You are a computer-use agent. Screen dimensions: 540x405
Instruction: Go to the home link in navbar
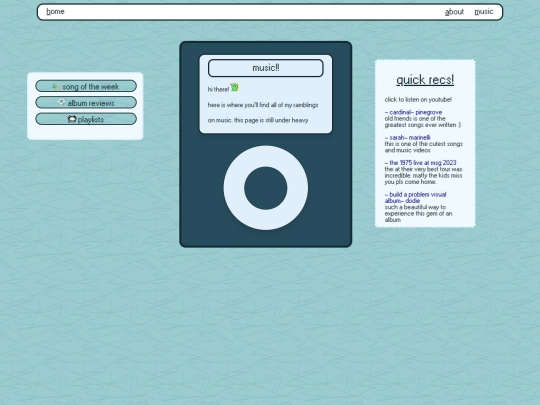click(55, 12)
